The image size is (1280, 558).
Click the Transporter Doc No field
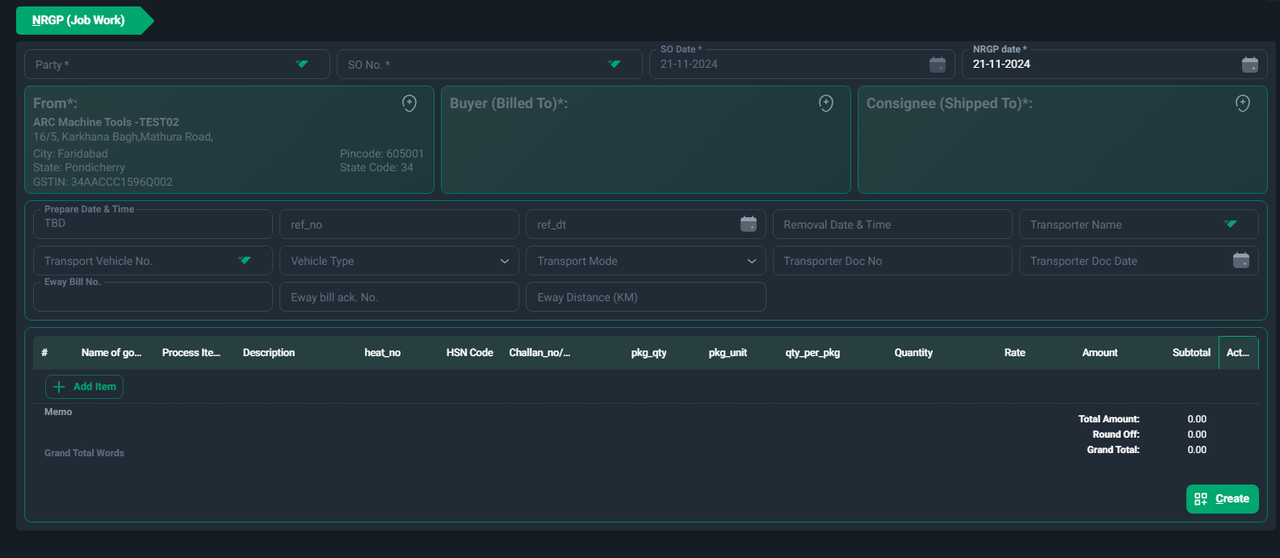point(892,261)
